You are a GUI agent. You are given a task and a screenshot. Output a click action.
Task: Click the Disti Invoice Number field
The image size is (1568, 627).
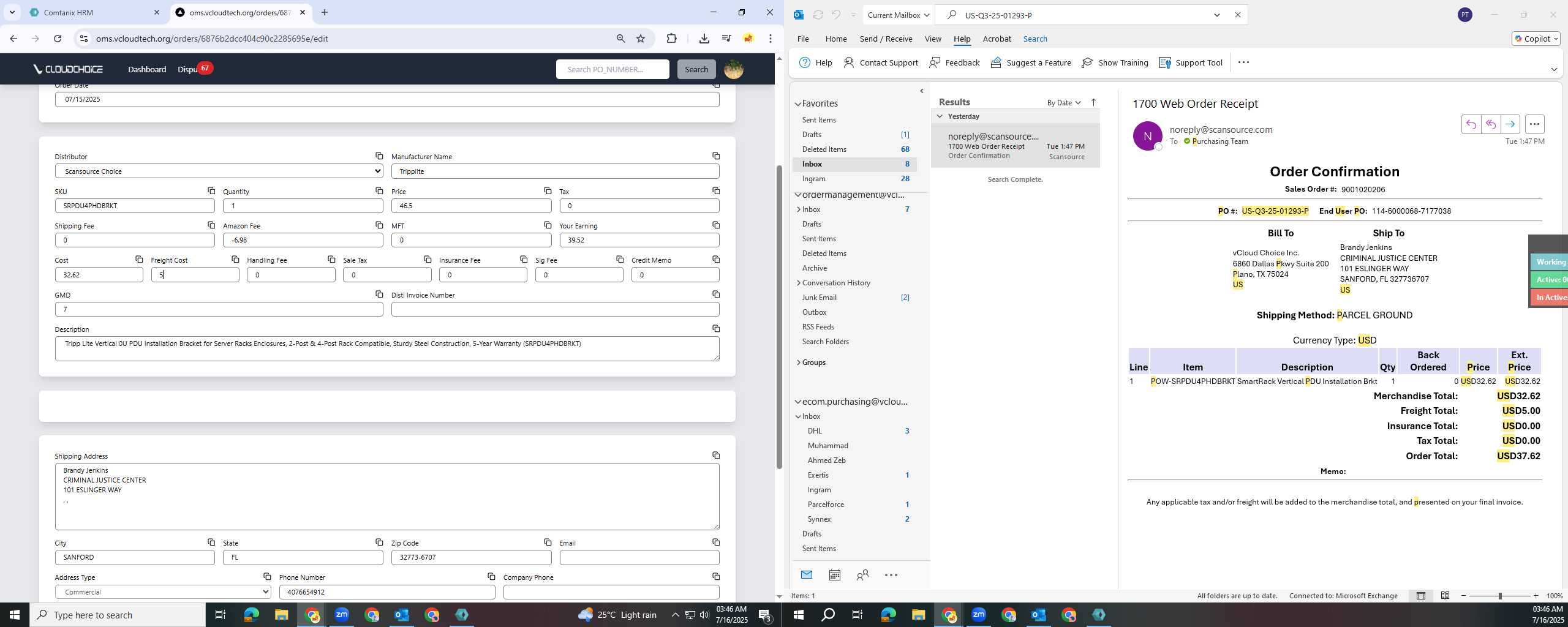pos(555,309)
